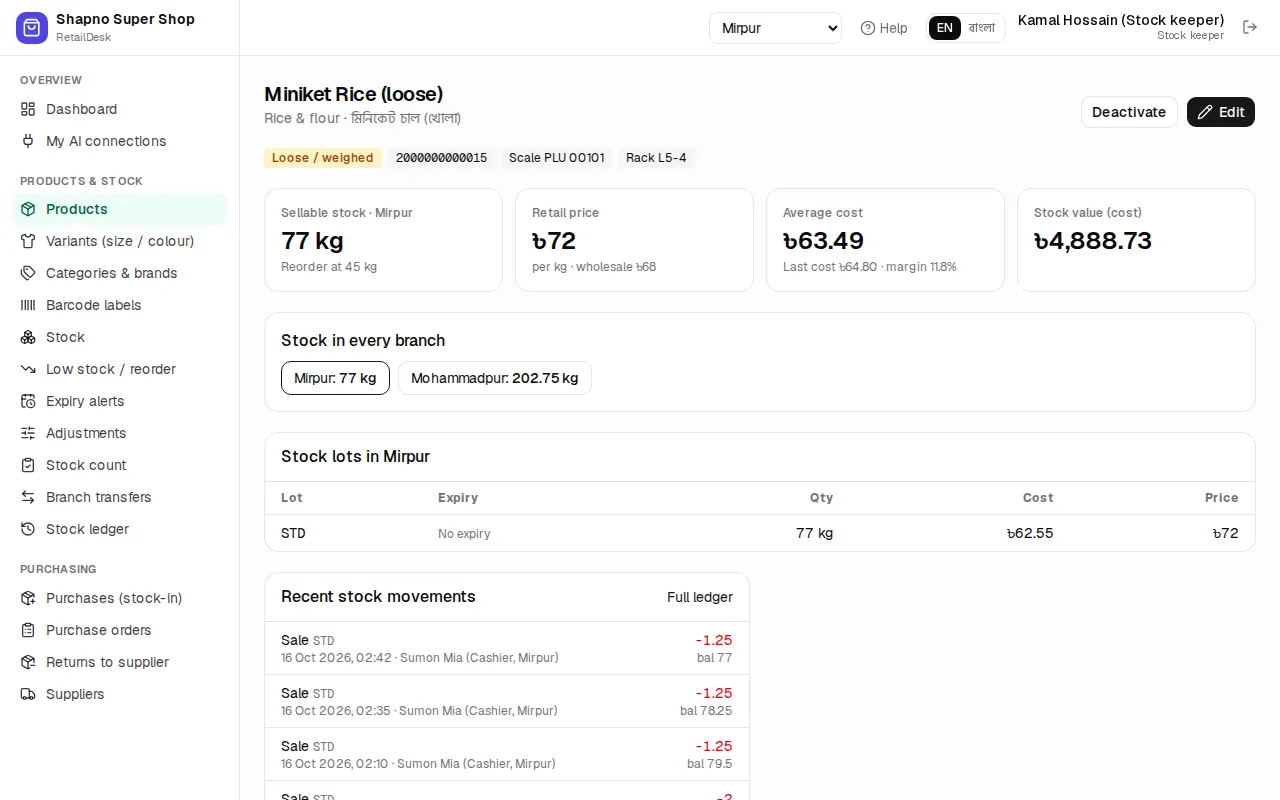This screenshot has height=800, width=1280.
Task: Click the Edit product button
Action: coord(1221,112)
